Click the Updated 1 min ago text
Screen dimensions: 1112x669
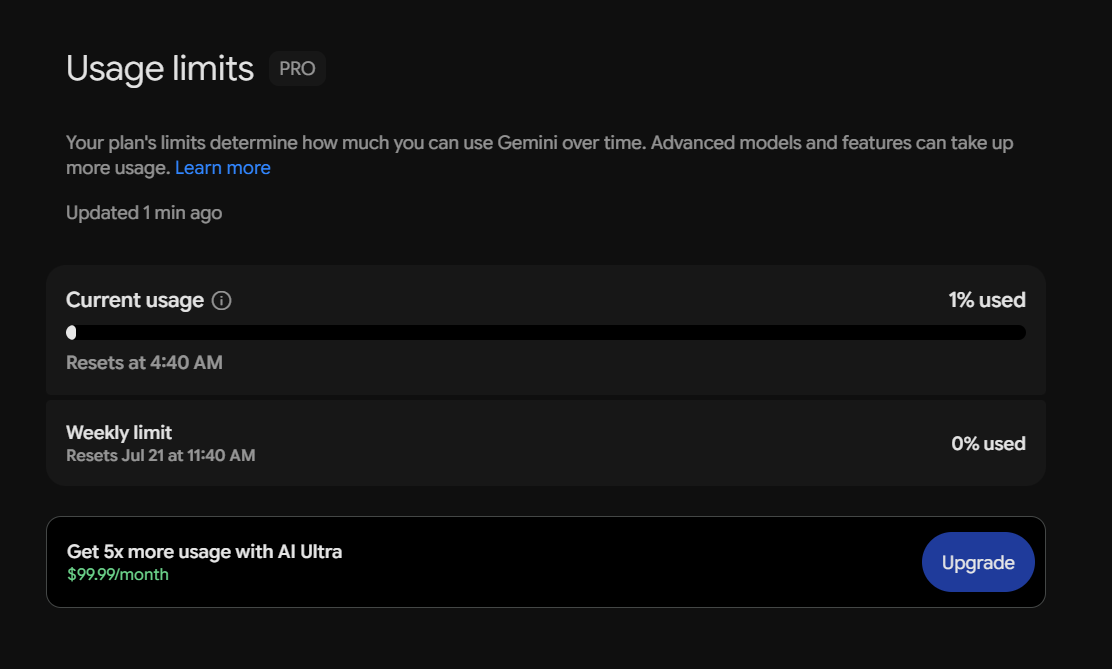(144, 213)
